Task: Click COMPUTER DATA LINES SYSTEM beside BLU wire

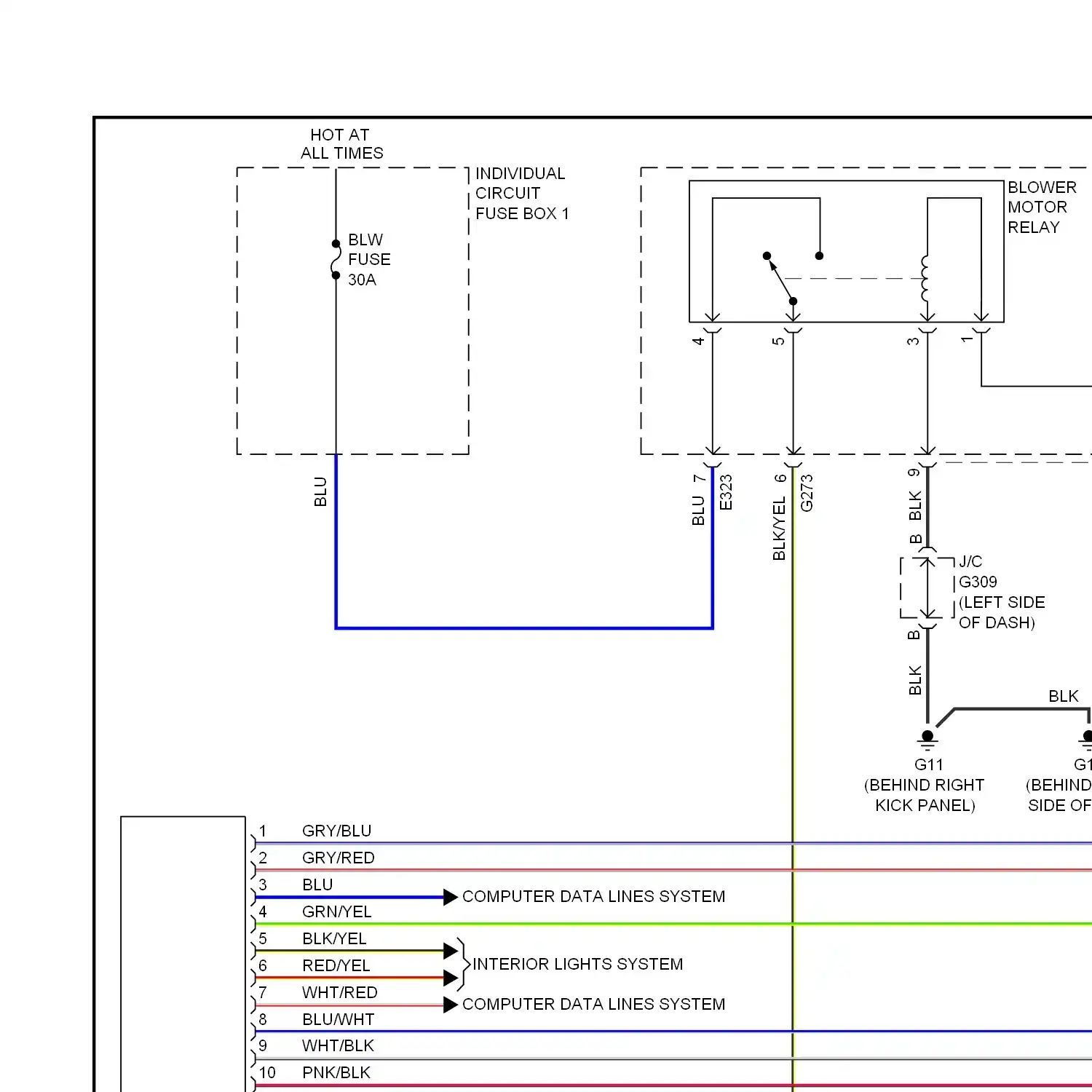Action: 594,896
